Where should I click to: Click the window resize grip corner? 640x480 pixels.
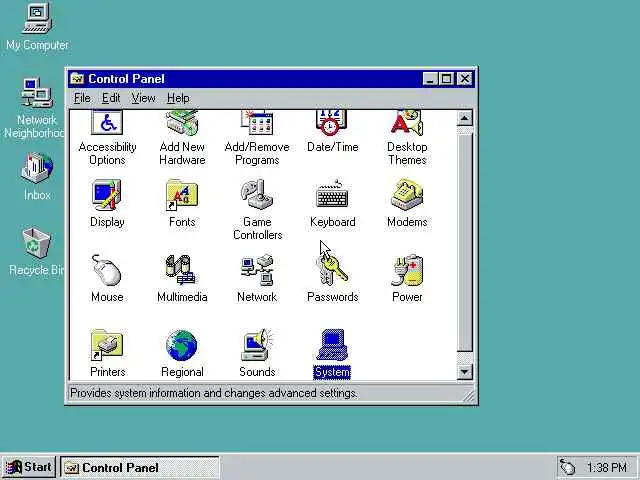pos(469,396)
